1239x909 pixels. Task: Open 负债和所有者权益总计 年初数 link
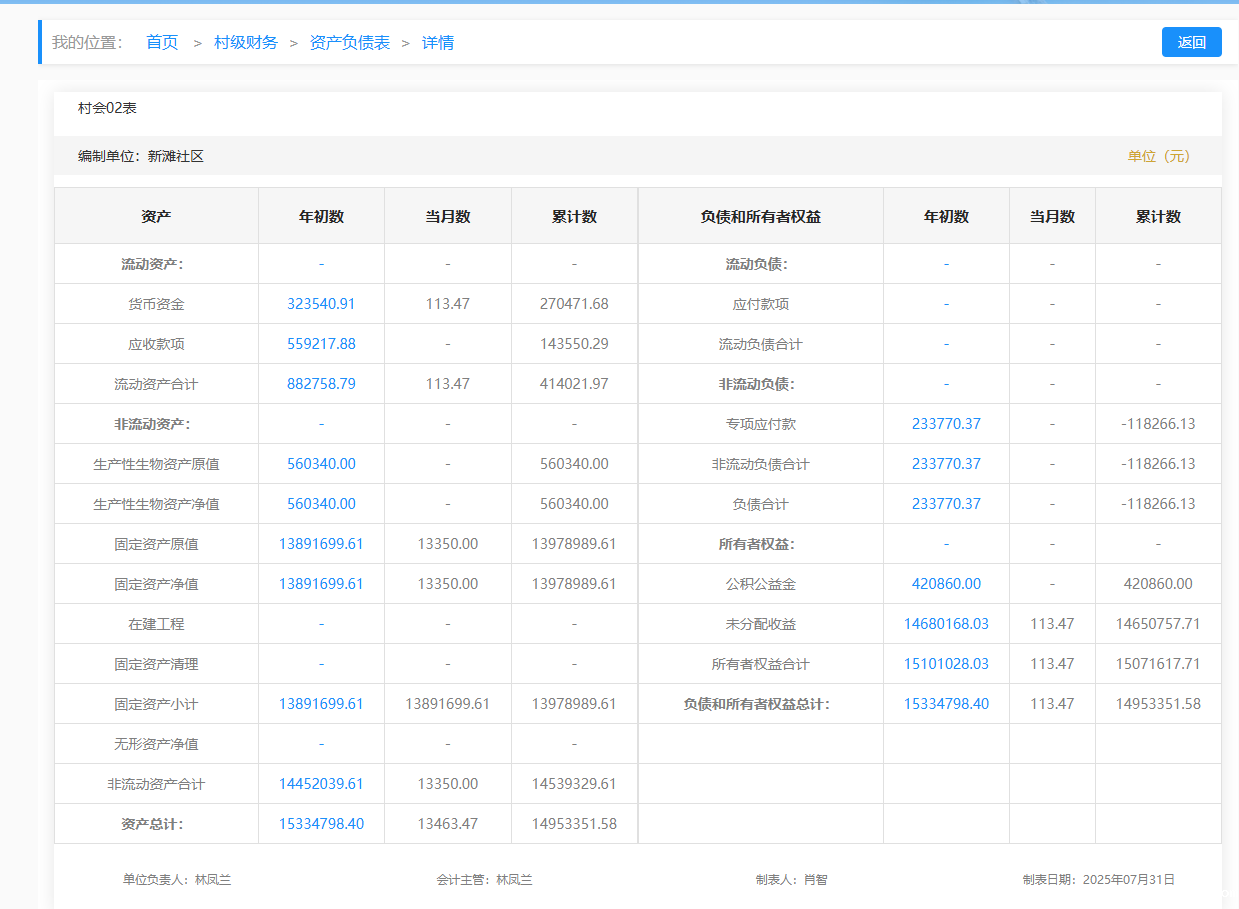[946, 704]
